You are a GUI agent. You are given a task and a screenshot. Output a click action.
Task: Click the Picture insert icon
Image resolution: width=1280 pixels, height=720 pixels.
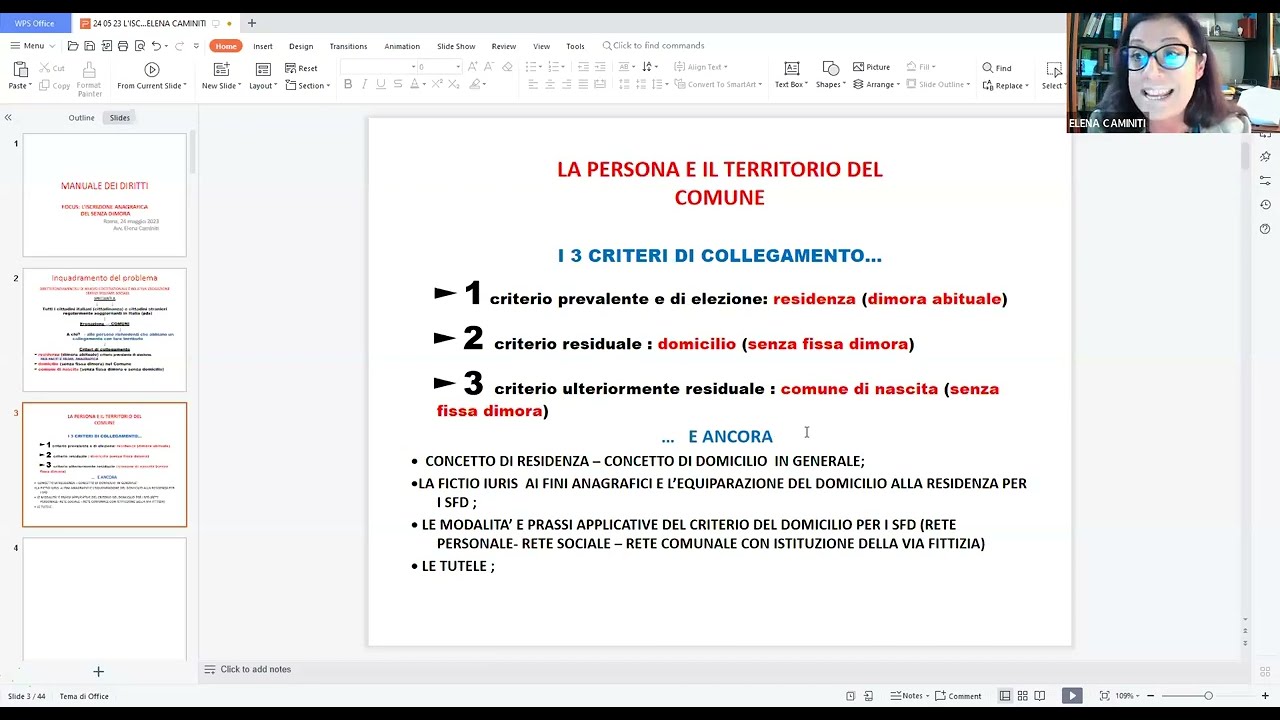[x=858, y=67]
